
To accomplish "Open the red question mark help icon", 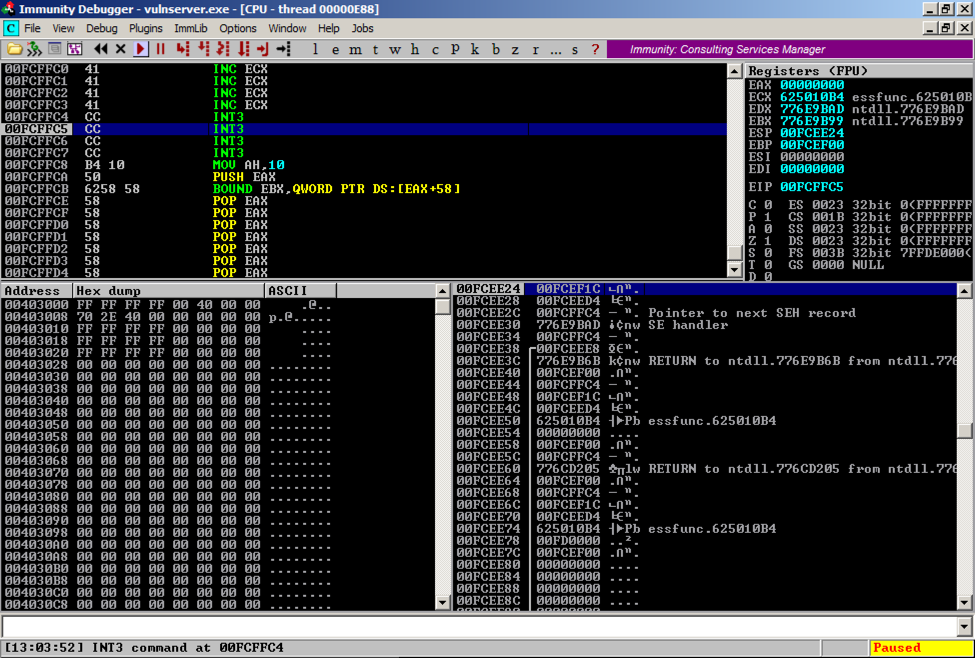I will [x=595, y=49].
